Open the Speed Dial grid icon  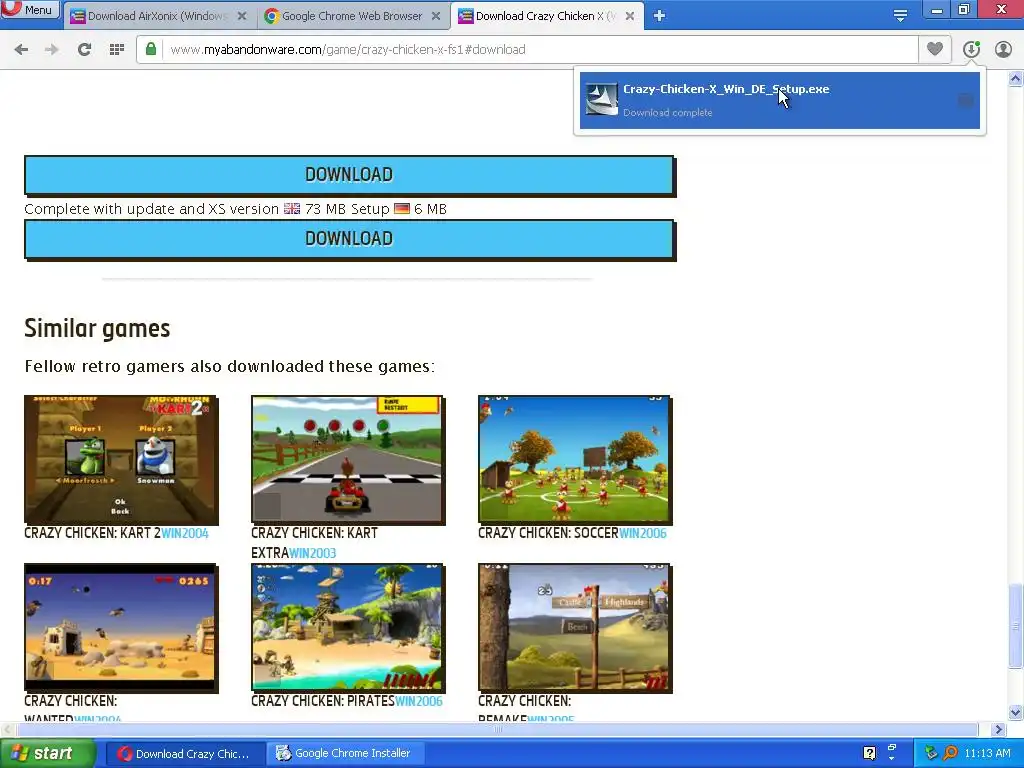coord(117,49)
